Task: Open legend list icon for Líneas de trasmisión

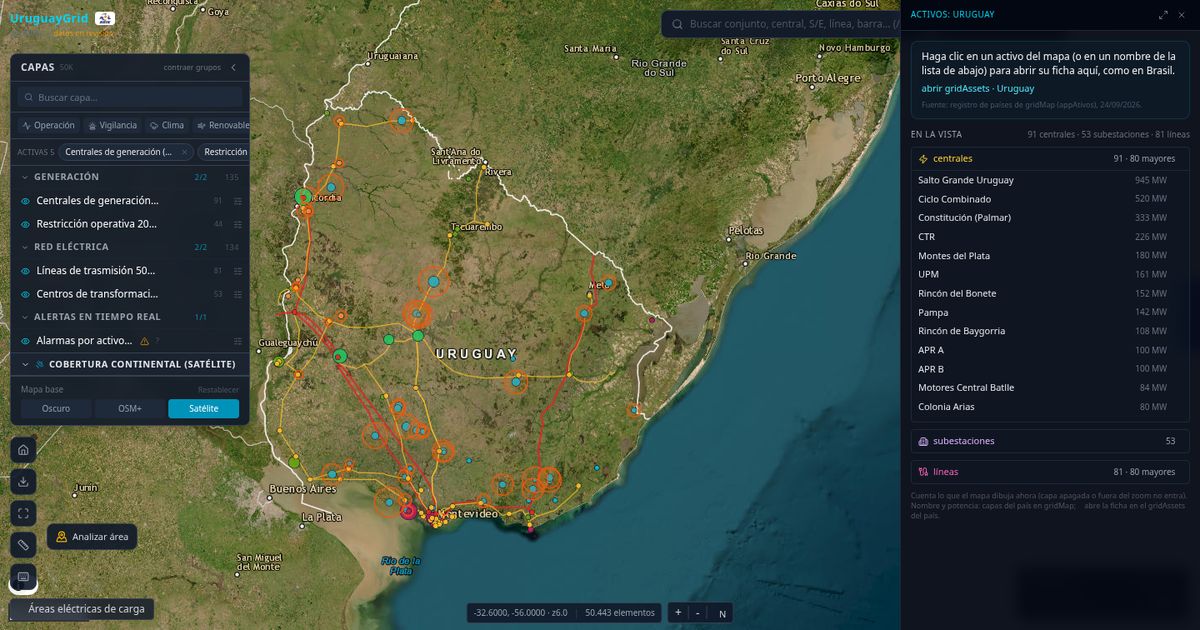Action: point(238,271)
